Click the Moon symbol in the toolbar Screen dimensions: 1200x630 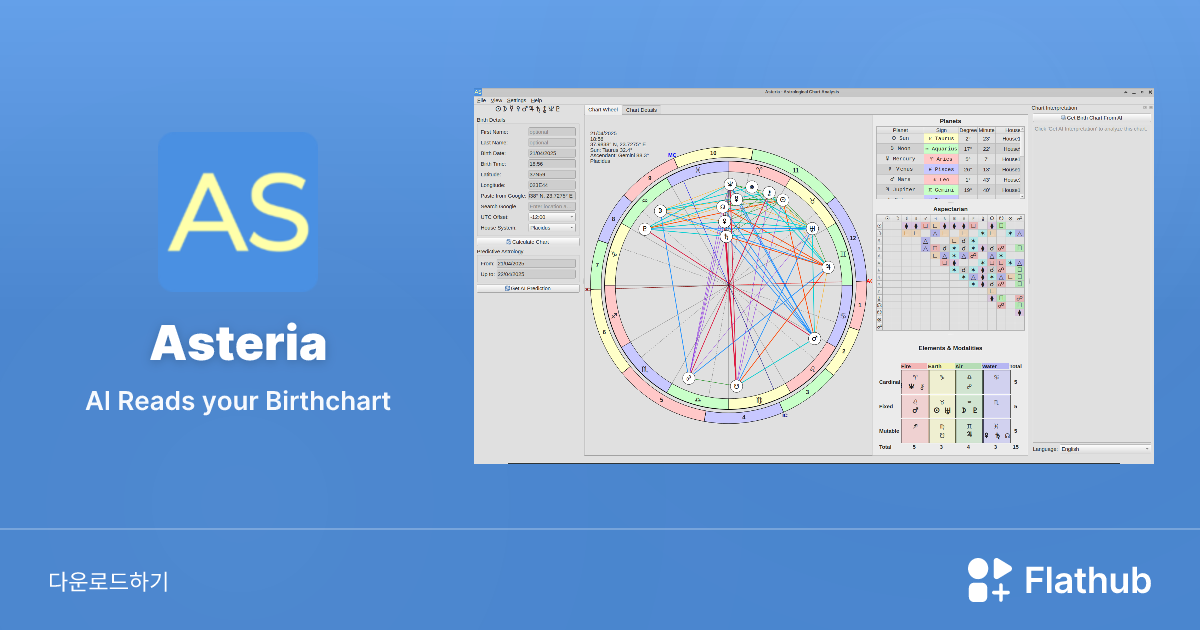504,107
